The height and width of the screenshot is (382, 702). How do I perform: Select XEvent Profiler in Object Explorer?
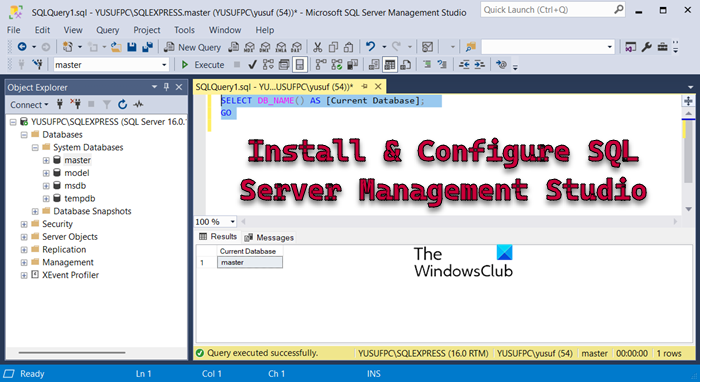tap(70, 275)
